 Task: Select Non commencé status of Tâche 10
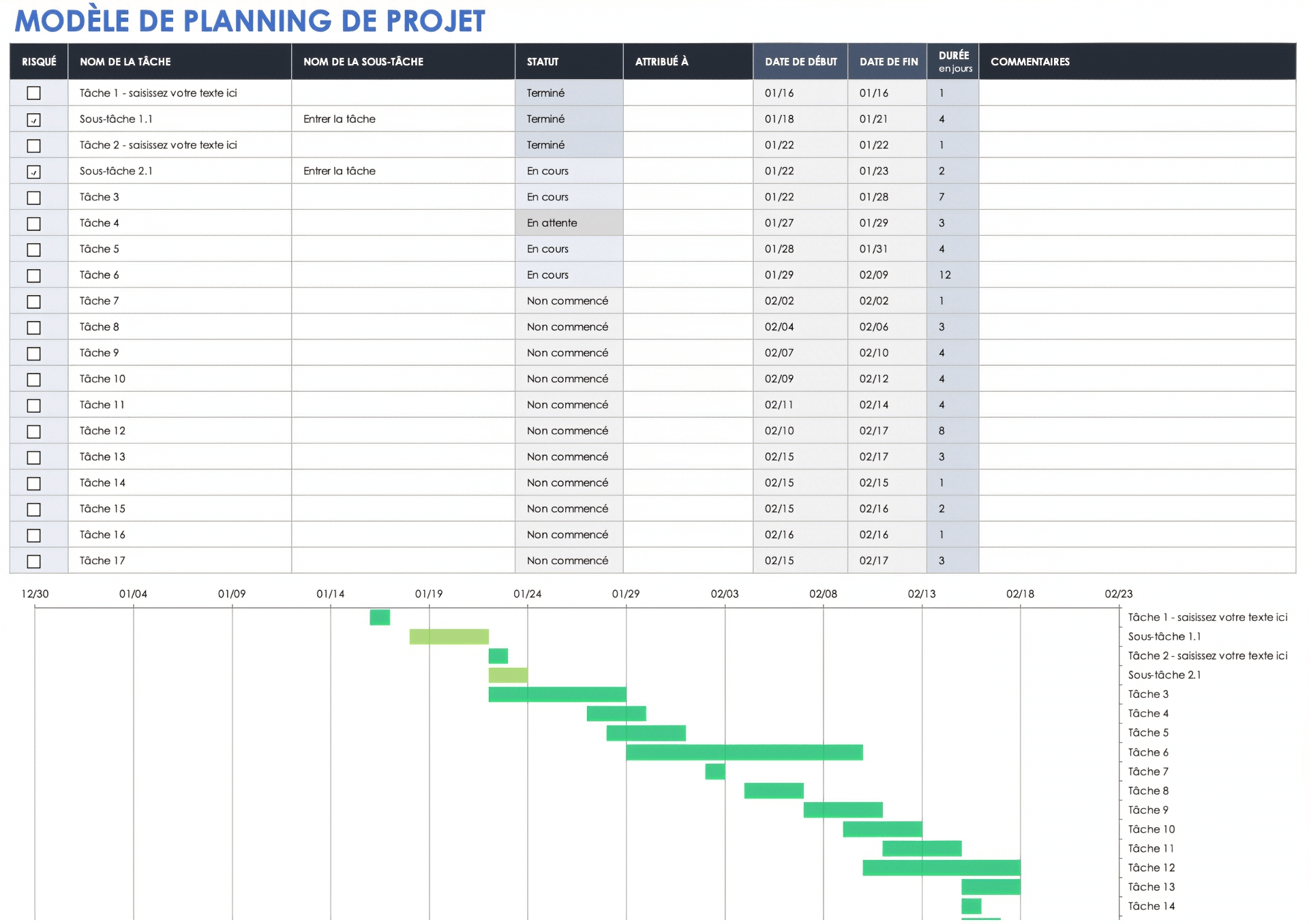(569, 379)
